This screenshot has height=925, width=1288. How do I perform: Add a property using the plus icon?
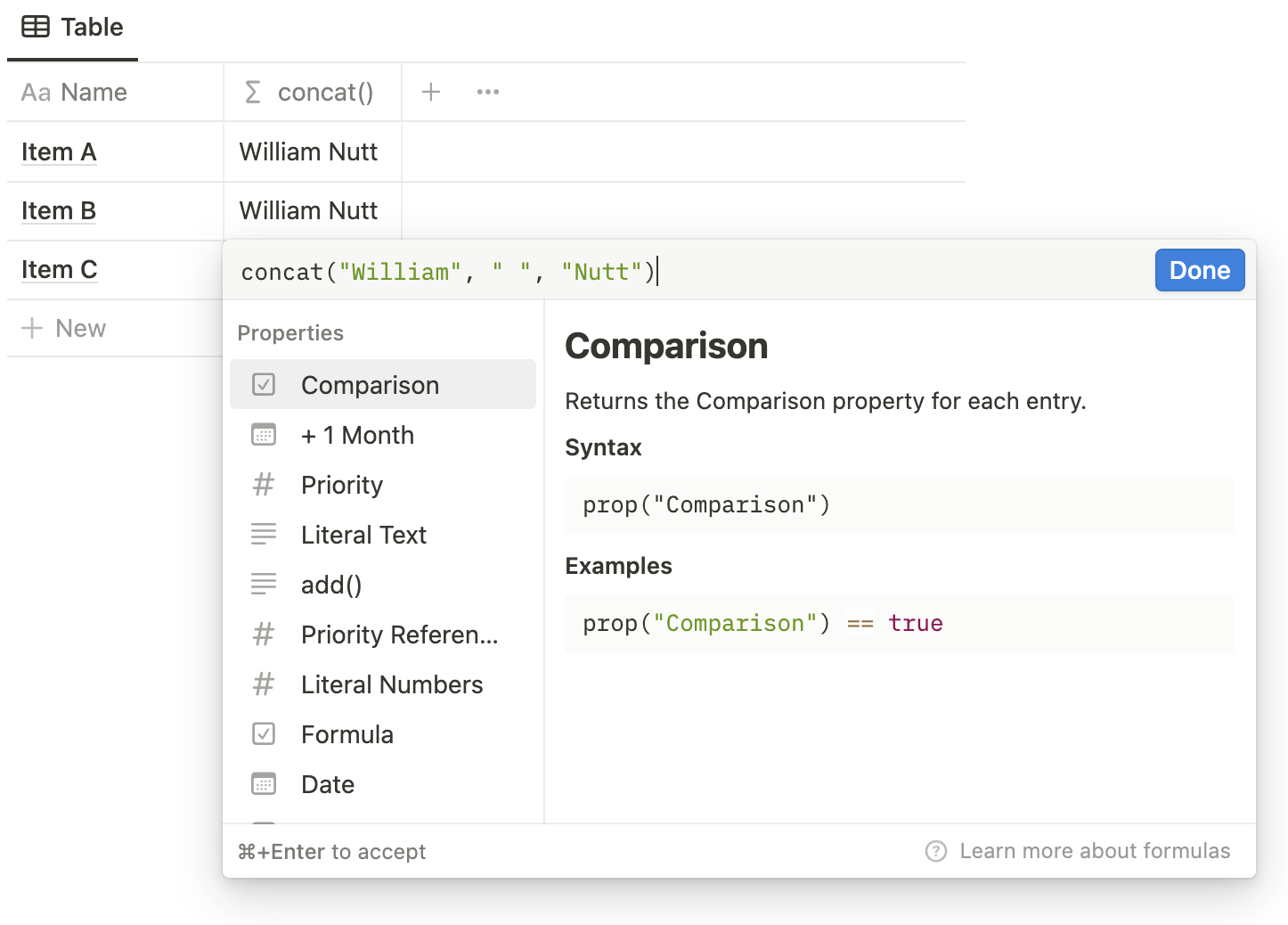[431, 92]
